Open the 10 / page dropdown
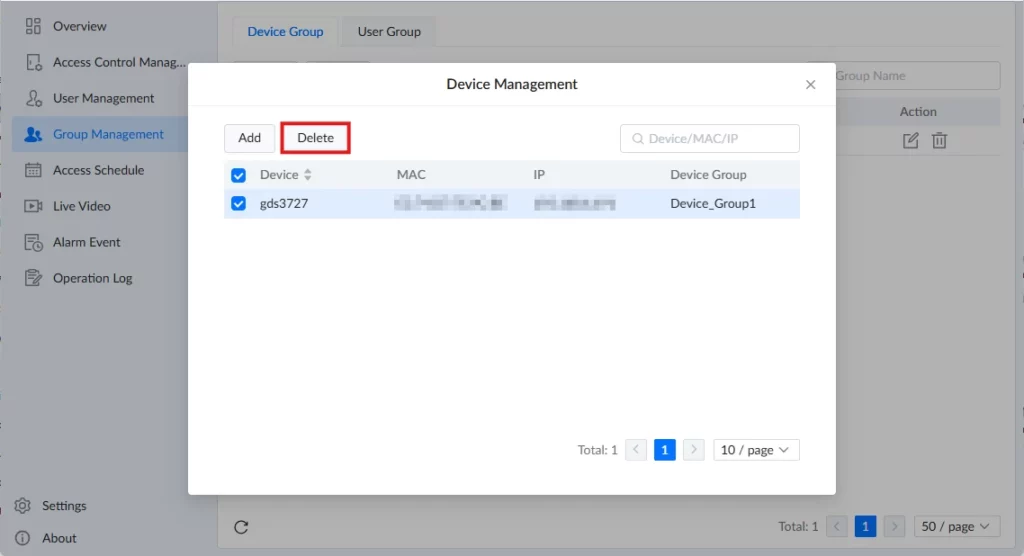The width and height of the screenshot is (1024, 556). click(x=756, y=450)
